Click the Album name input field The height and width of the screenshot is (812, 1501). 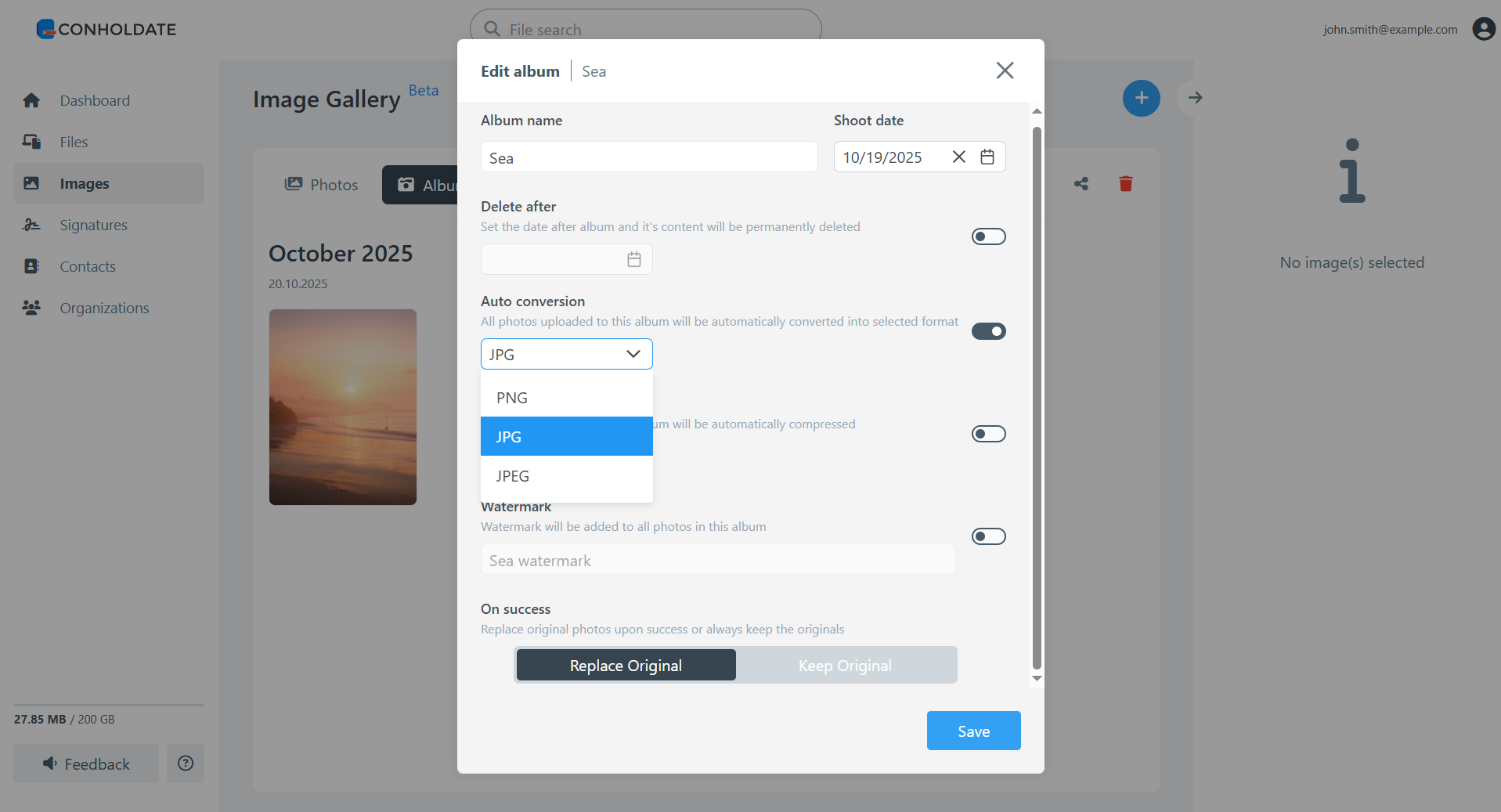(648, 157)
